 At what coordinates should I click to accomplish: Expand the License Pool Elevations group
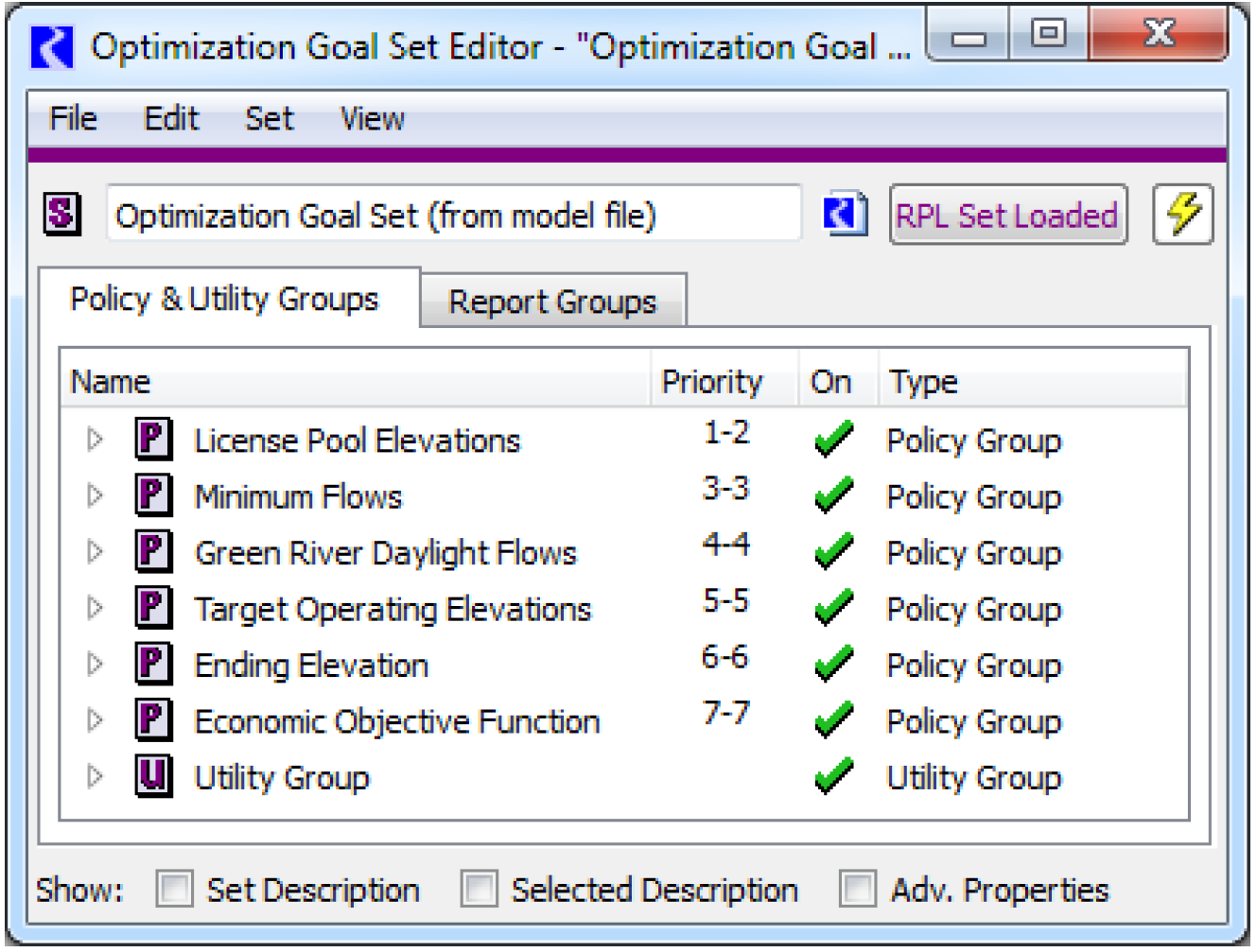click(95, 440)
